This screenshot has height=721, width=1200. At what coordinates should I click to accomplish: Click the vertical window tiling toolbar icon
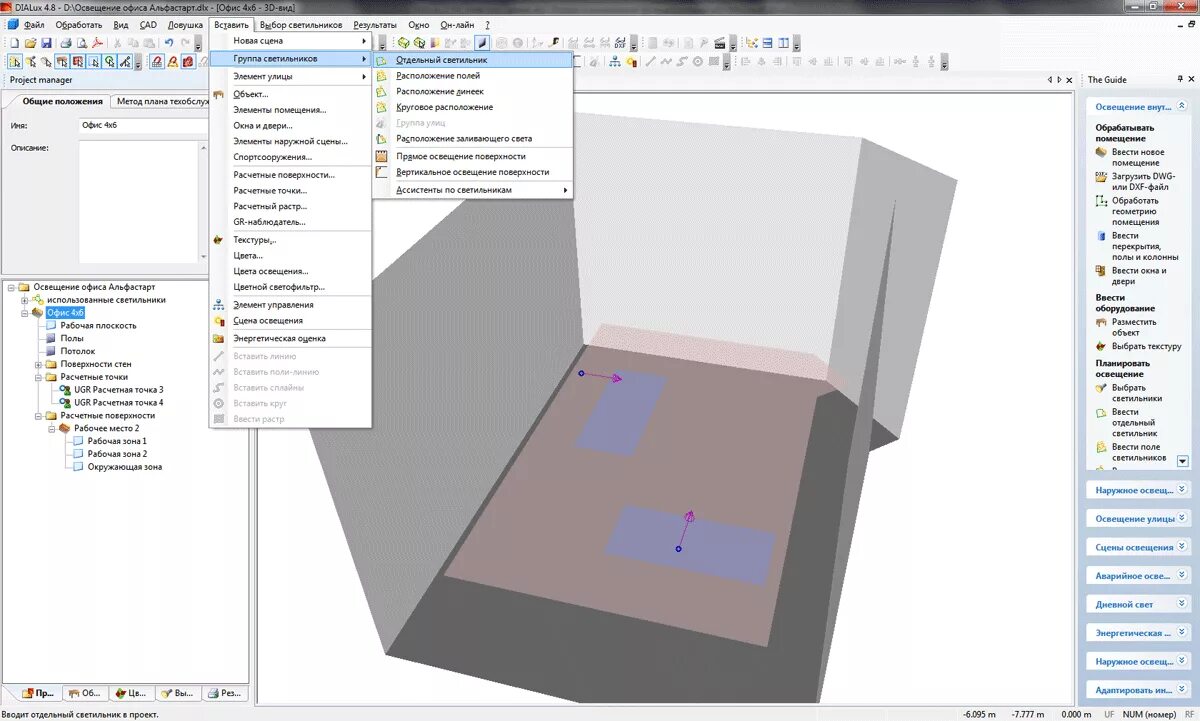pos(784,43)
